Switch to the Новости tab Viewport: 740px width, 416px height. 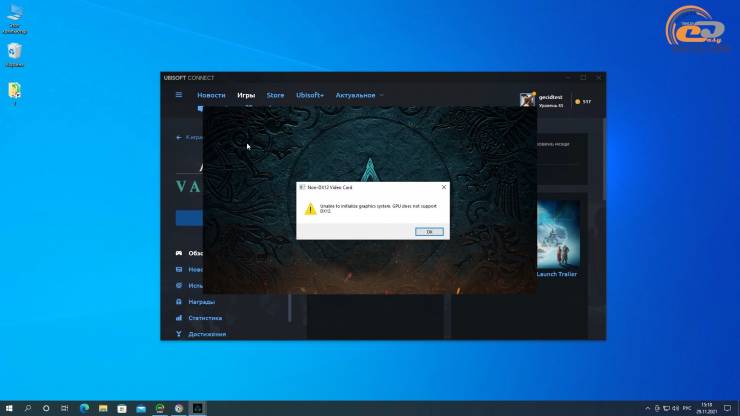click(x=211, y=95)
